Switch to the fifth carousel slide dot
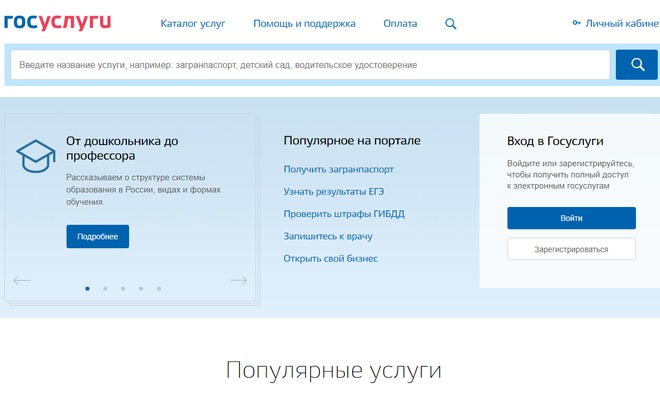 (159, 288)
